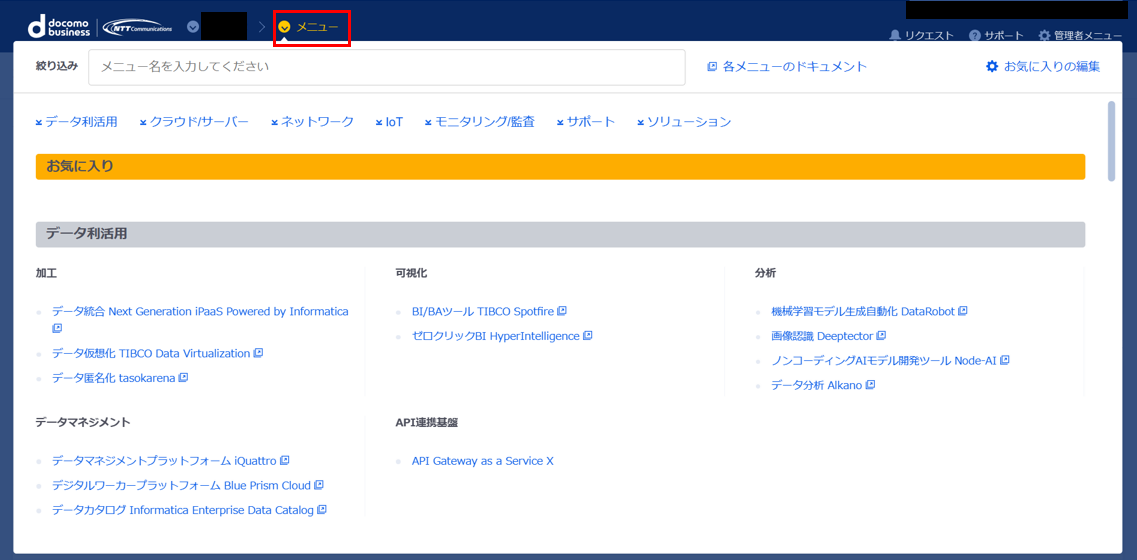Click the お気に入りの編集 gear icon
1137x560 pixels.
click(992, 67)
